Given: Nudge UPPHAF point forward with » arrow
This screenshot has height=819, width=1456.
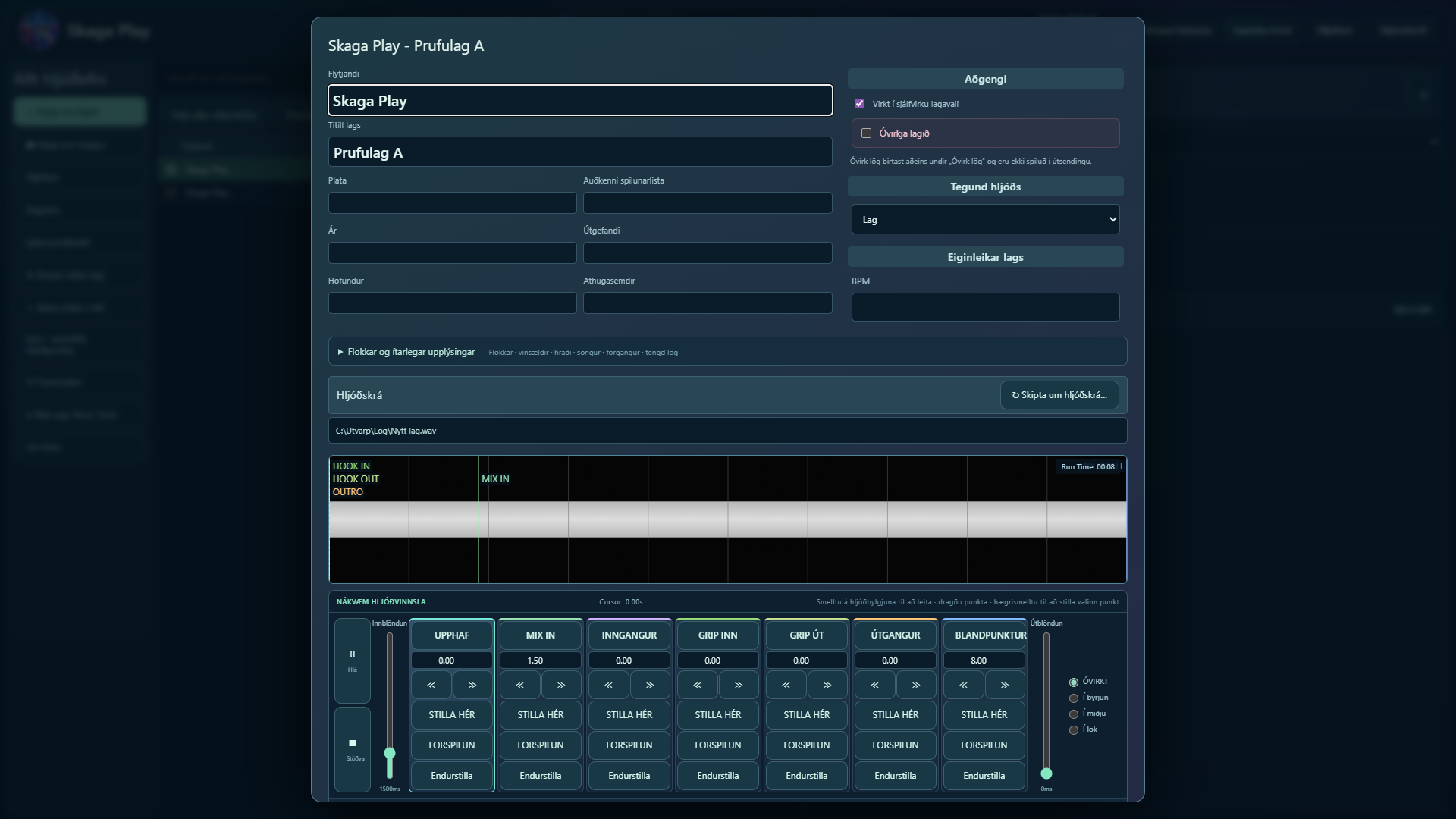Looking at the screenshot, I should (x=472, y=685).
